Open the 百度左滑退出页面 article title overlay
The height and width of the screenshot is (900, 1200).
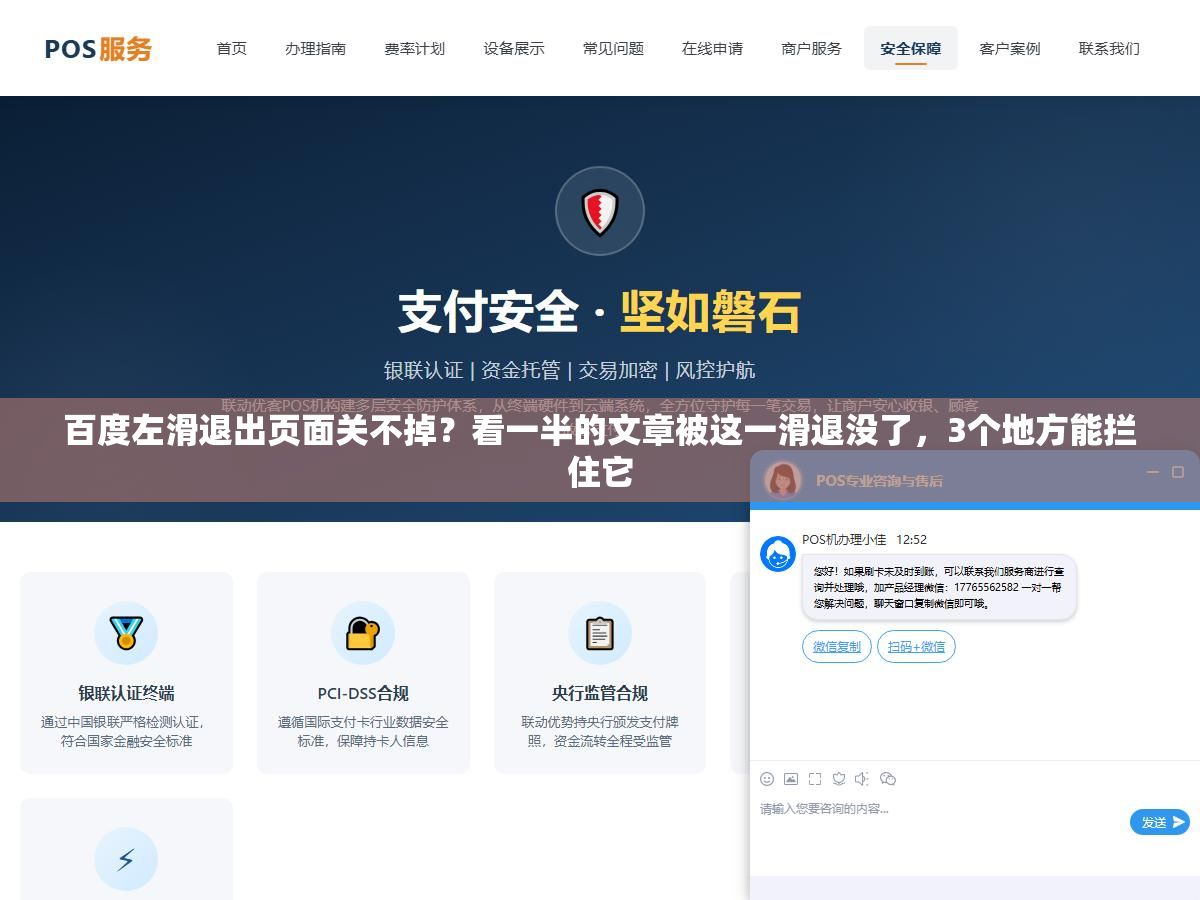[x=600, y=451]
